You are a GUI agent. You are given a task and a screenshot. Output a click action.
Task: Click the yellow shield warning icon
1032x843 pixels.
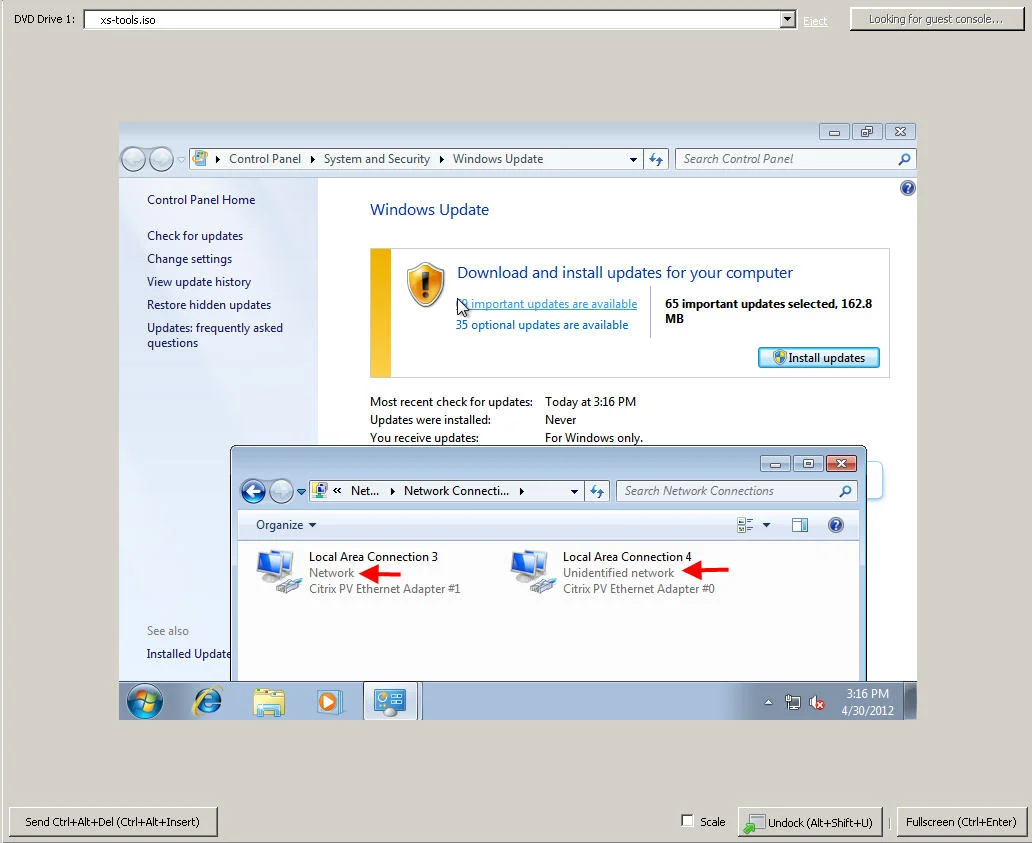425,284
